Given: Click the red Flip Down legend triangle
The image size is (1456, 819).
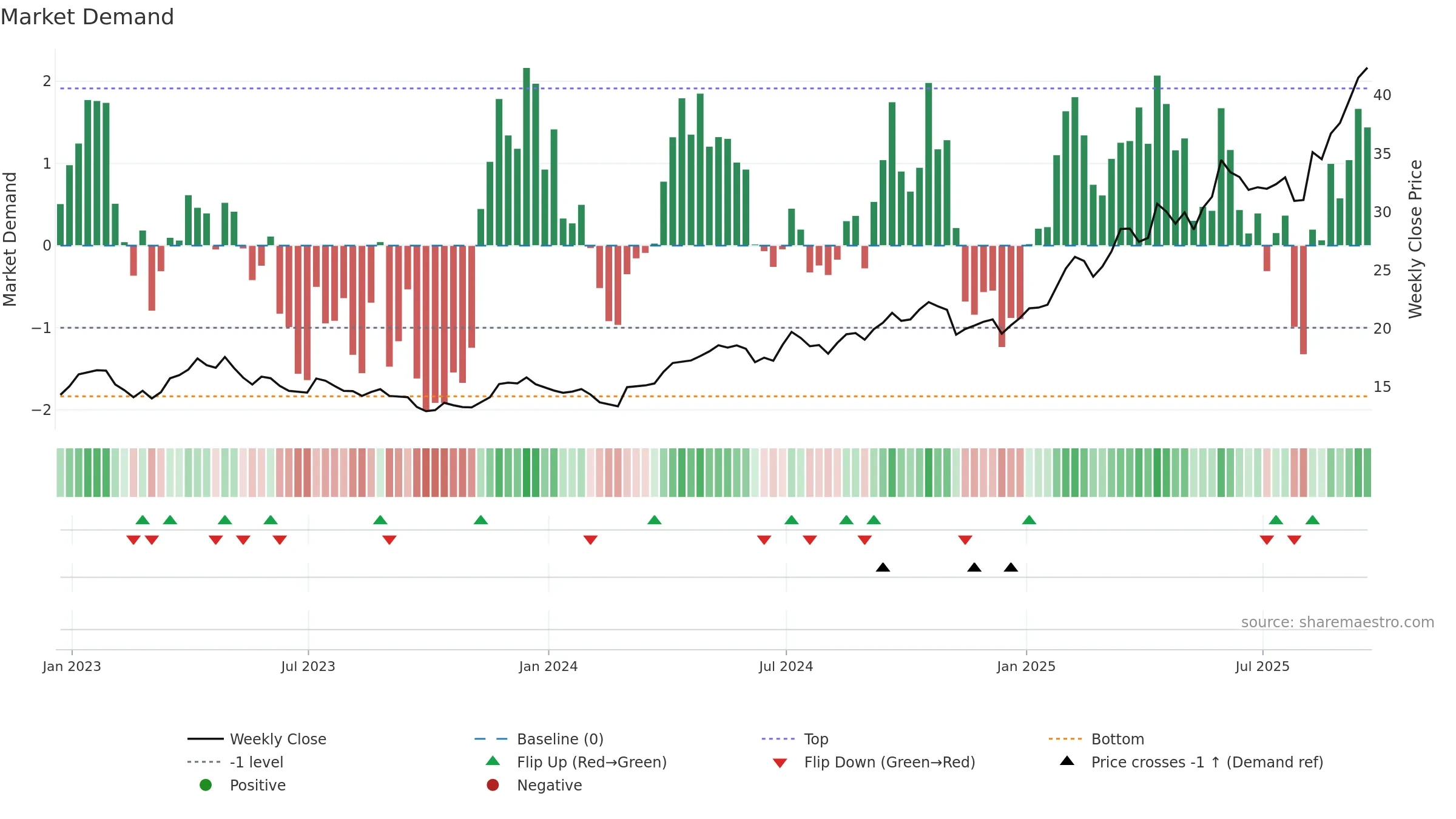Looking at the screenshot, I should [x=780, y=763].
